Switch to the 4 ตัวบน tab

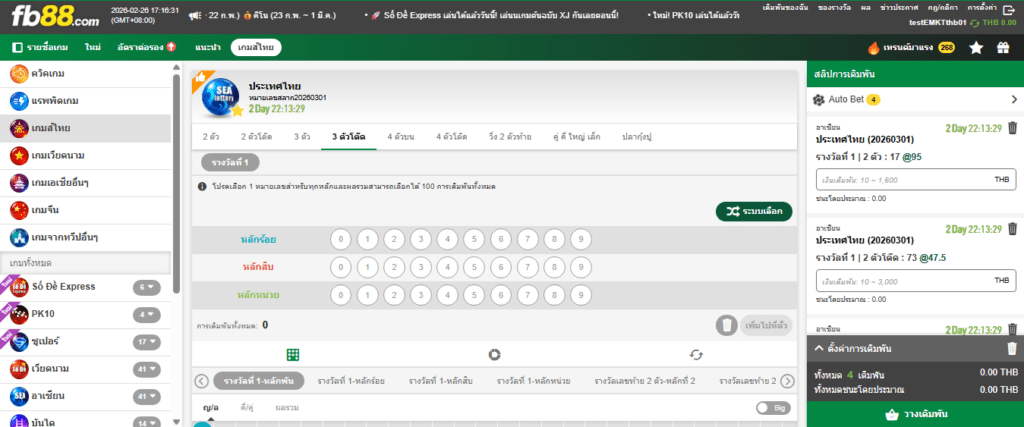coord(400,137)
